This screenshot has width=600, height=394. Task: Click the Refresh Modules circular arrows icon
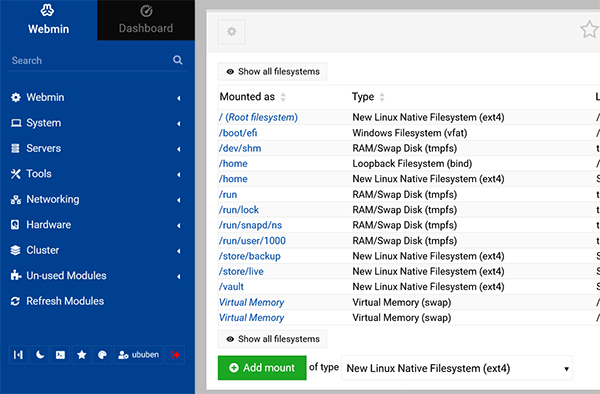(x=15, y=301)
